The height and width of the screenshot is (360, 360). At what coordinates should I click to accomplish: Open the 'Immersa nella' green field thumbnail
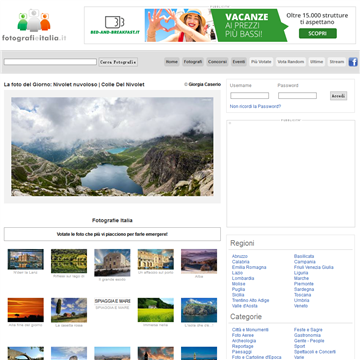[x=156, y=310]
